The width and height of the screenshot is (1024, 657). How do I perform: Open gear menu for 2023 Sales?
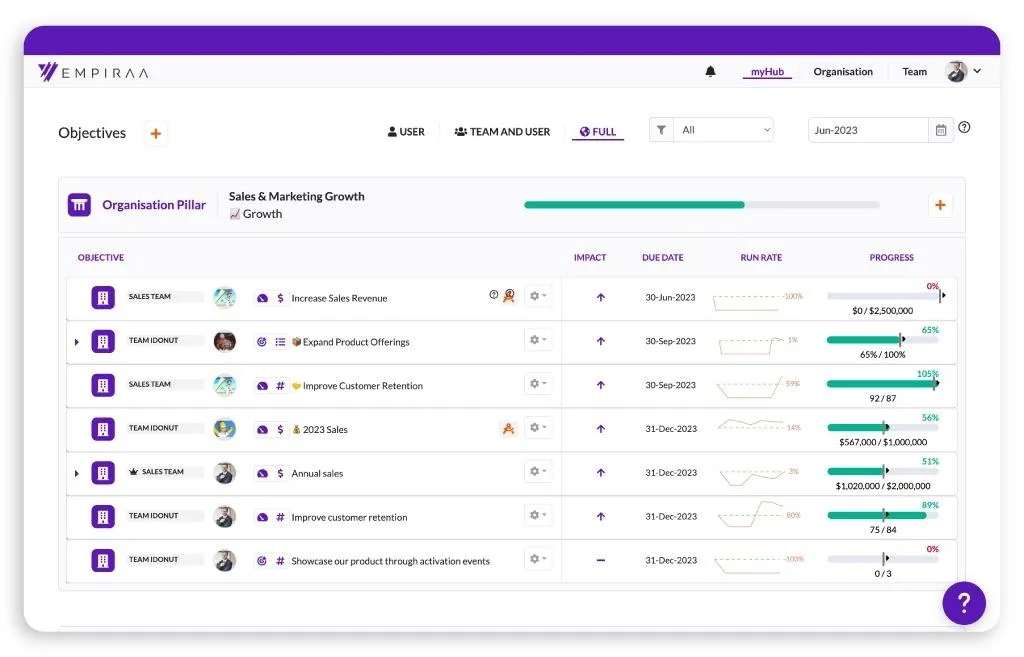point(537,427)
